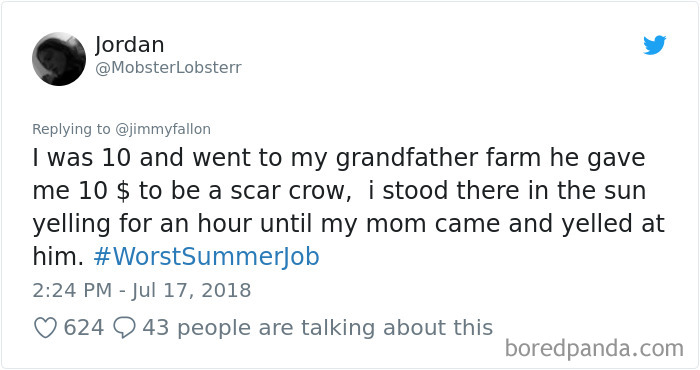Click the 2:24 PM time stamp
This screenshot has height=370, width=700.
72,291
